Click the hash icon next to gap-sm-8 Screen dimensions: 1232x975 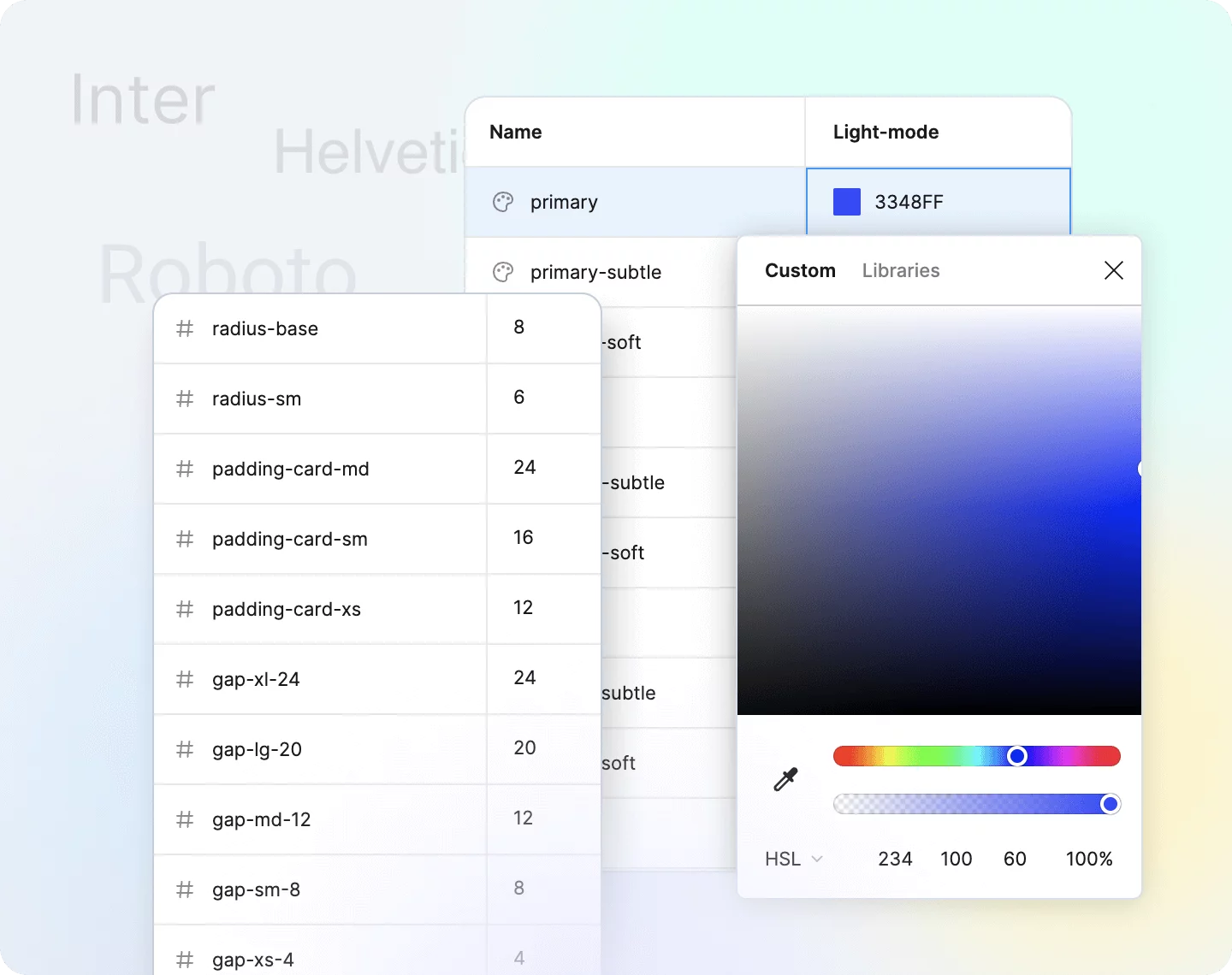(x=185, y=890)
